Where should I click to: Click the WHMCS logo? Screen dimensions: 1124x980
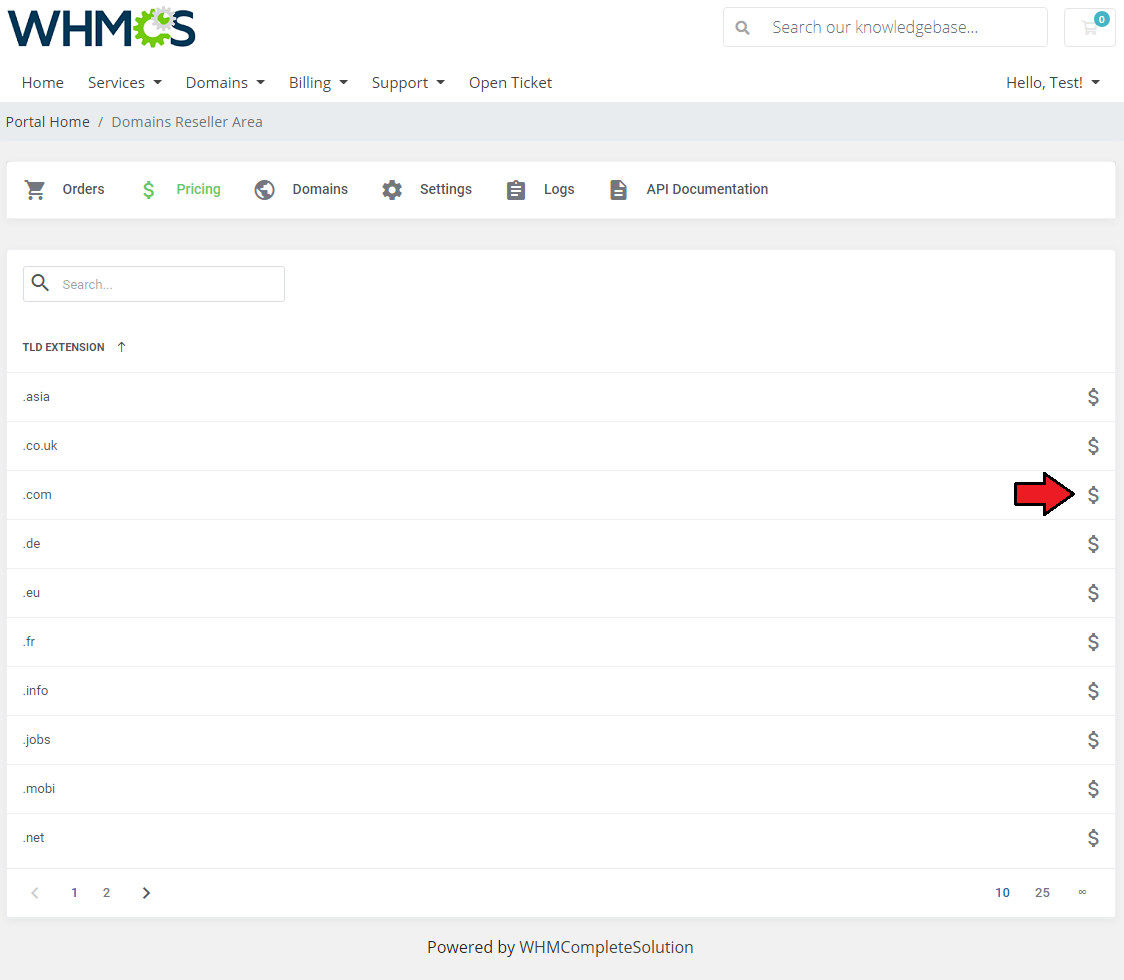[101, 27]
